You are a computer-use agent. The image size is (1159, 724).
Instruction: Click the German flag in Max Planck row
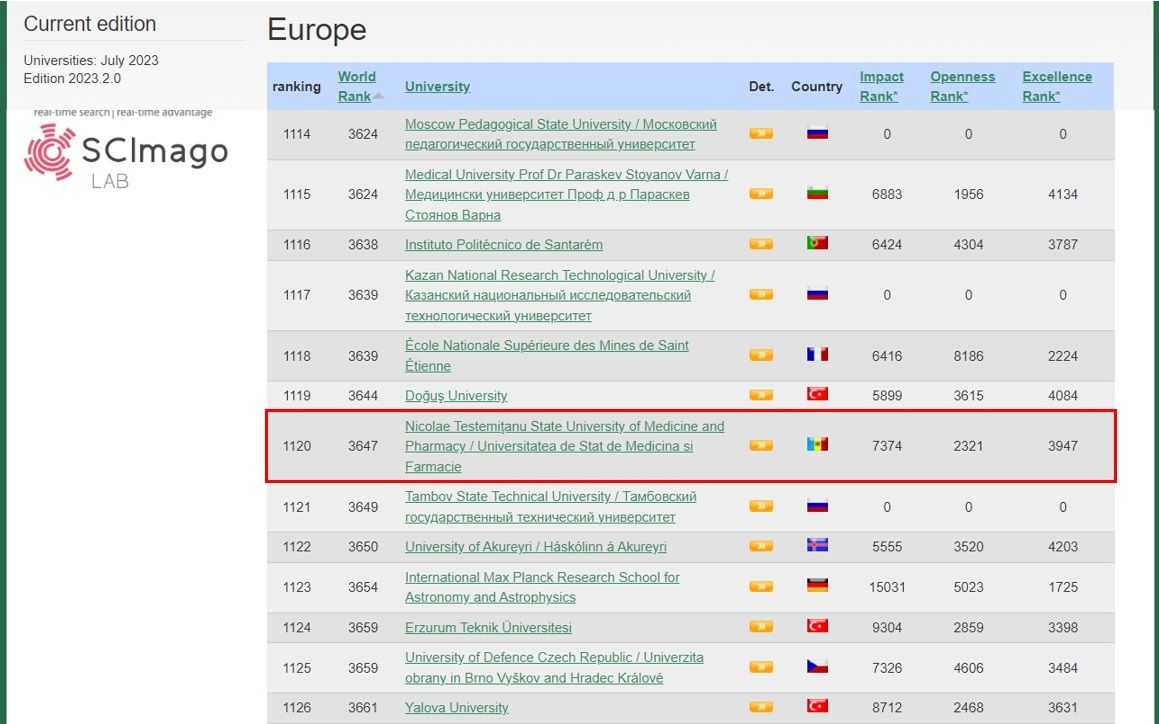(817, 587)
